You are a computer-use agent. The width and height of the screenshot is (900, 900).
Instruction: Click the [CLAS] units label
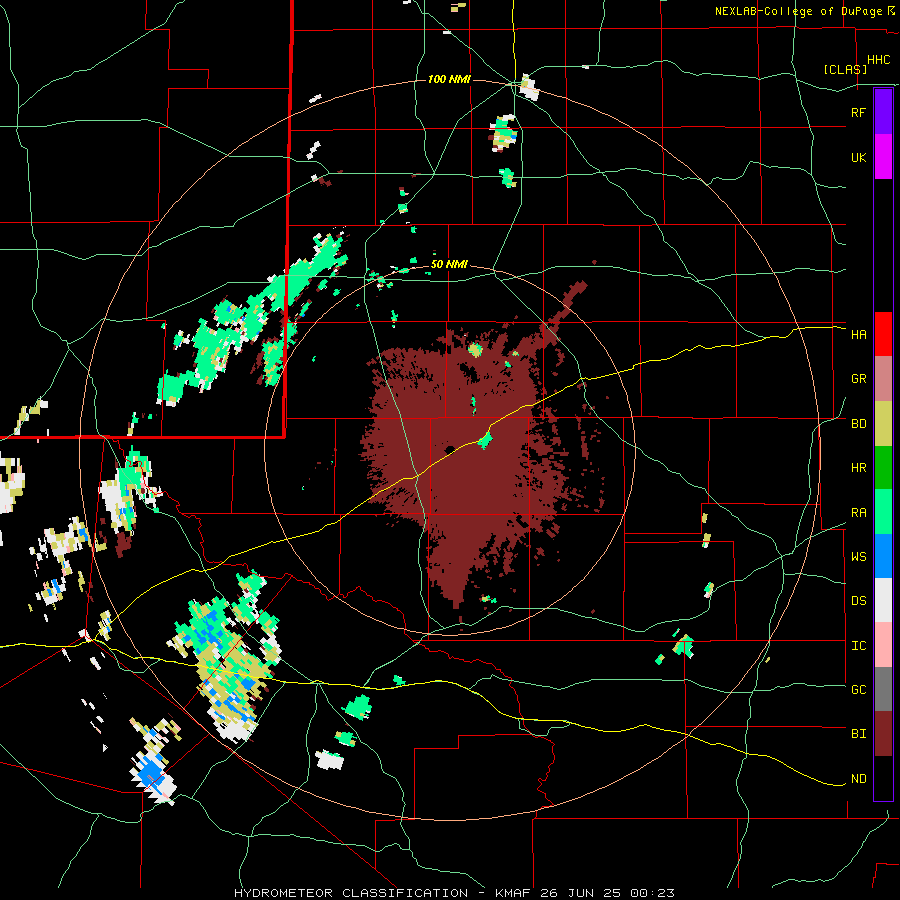(x=845, y=69)
